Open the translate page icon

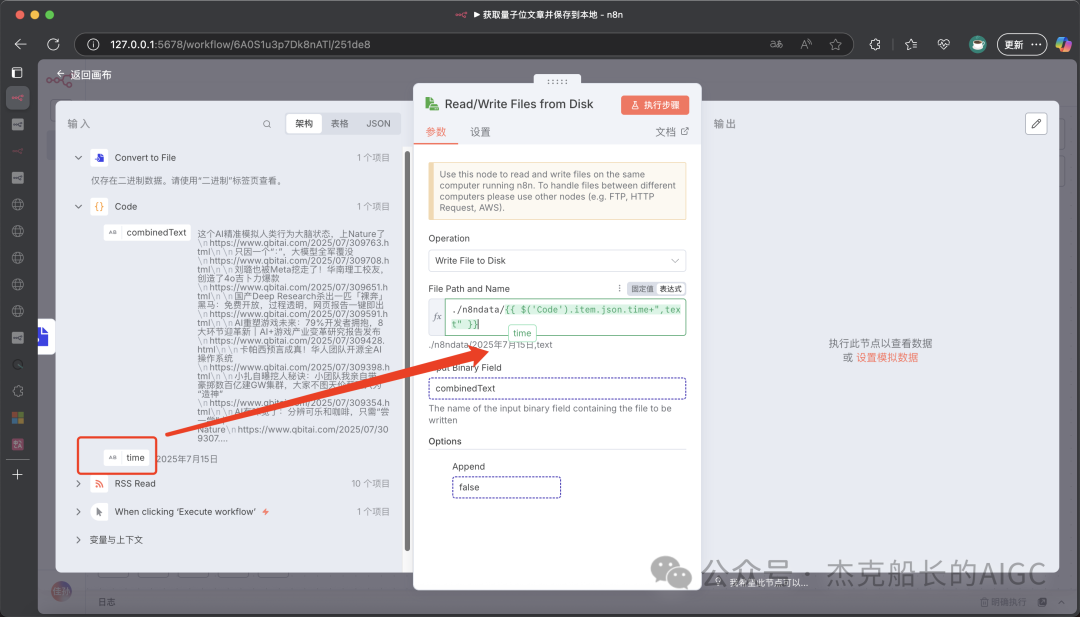tap(776, 44)
